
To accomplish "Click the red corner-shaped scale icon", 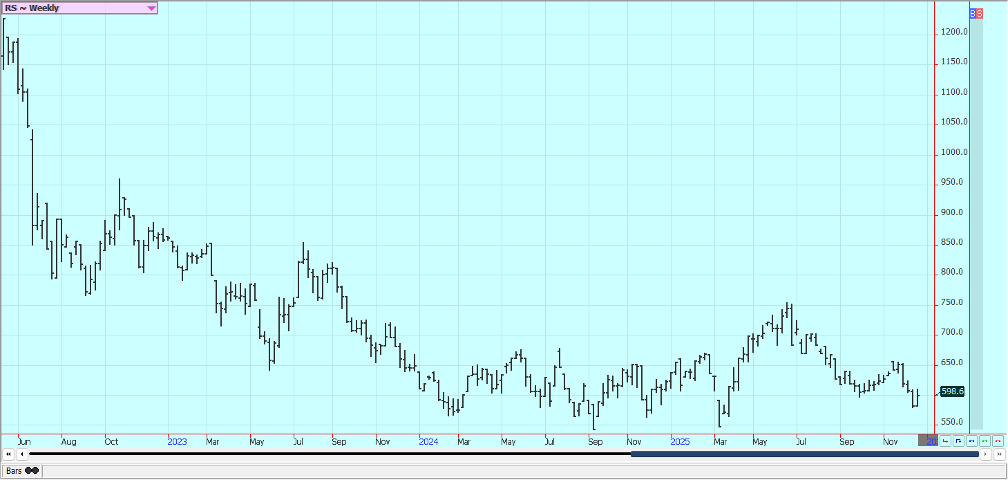I will pyautogui.click(x=945, y=440).
